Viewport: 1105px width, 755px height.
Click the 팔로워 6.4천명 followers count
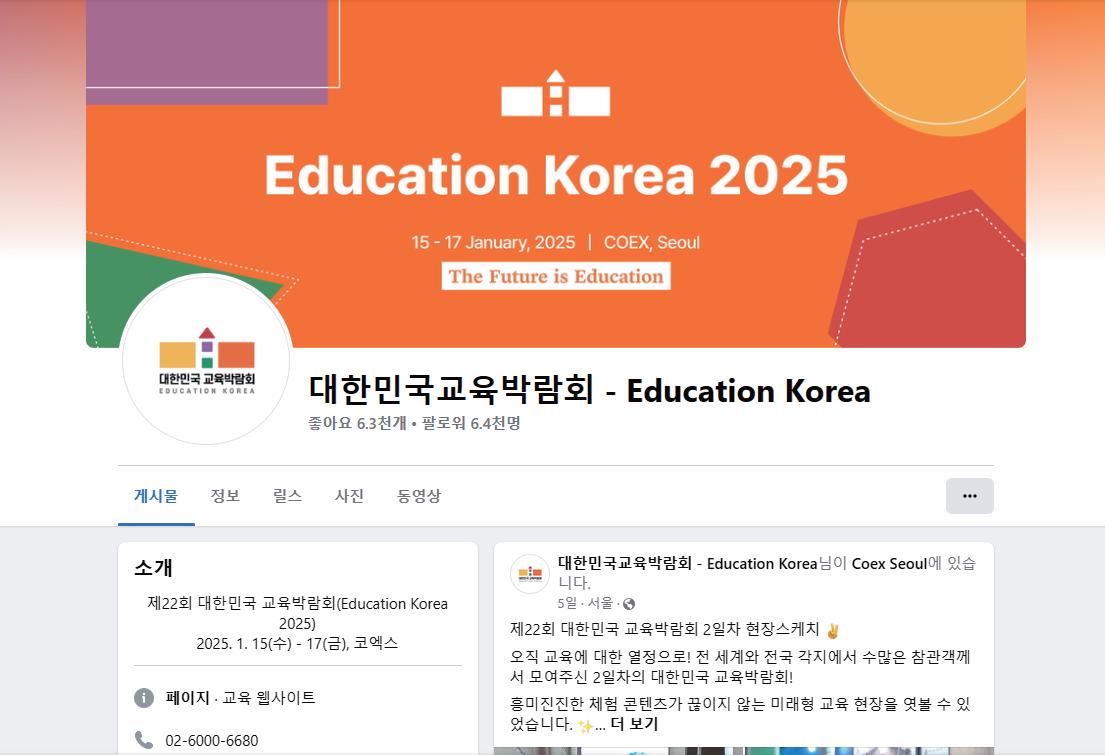(x=471, y=423)
